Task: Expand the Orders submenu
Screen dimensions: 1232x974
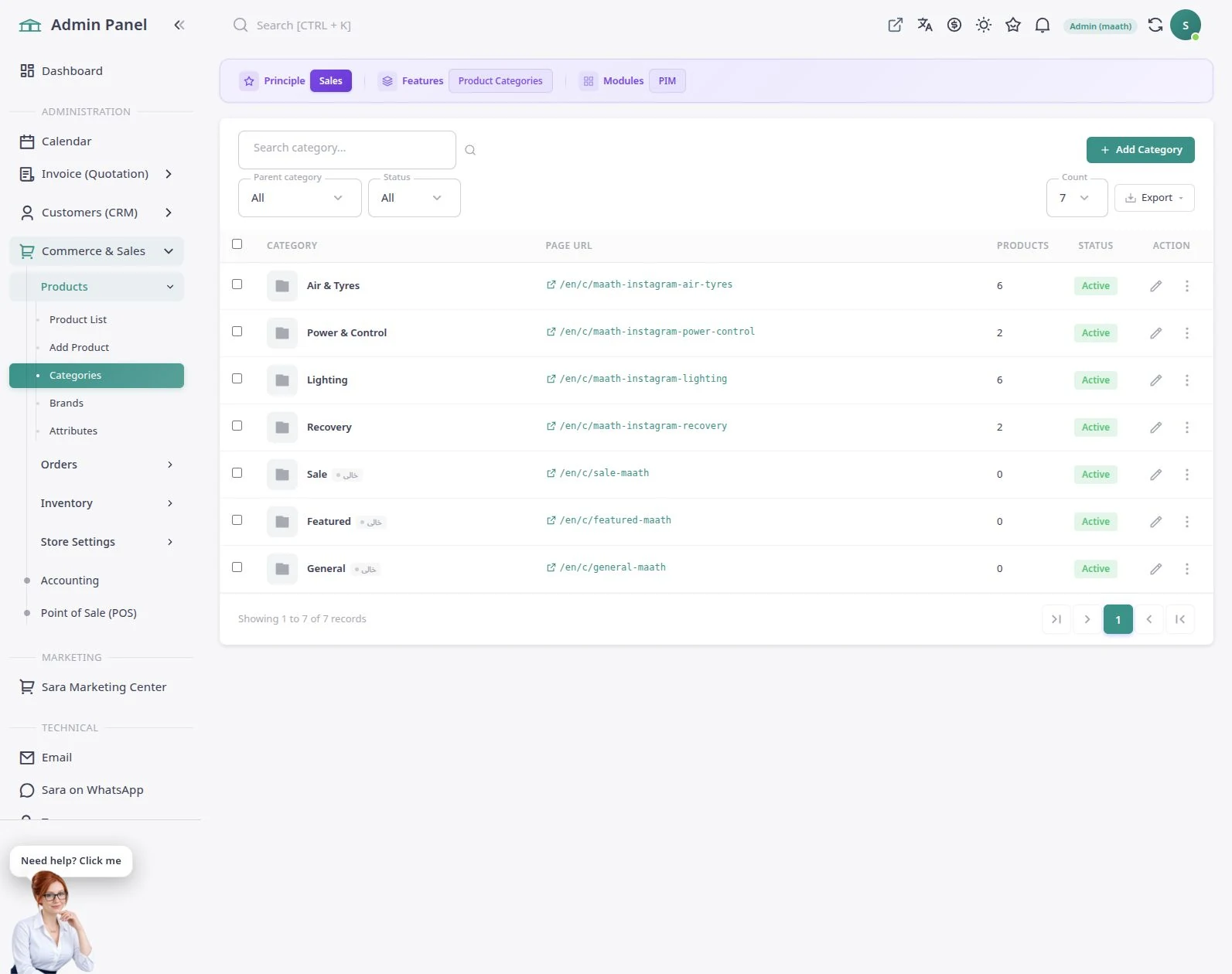Action: pyautogui.click(x=106, y=465)
